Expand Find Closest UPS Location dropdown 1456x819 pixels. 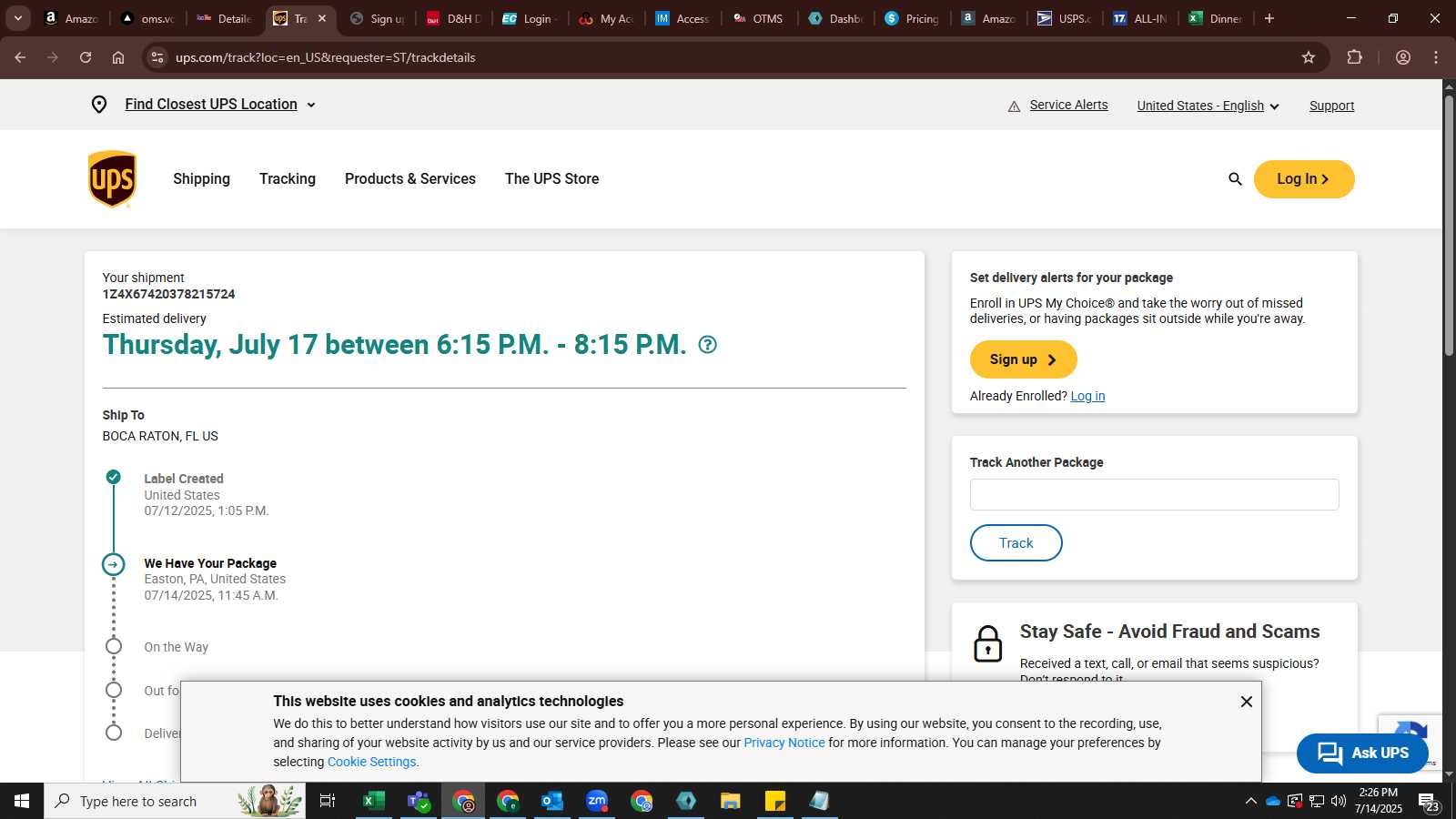point(220,105)
